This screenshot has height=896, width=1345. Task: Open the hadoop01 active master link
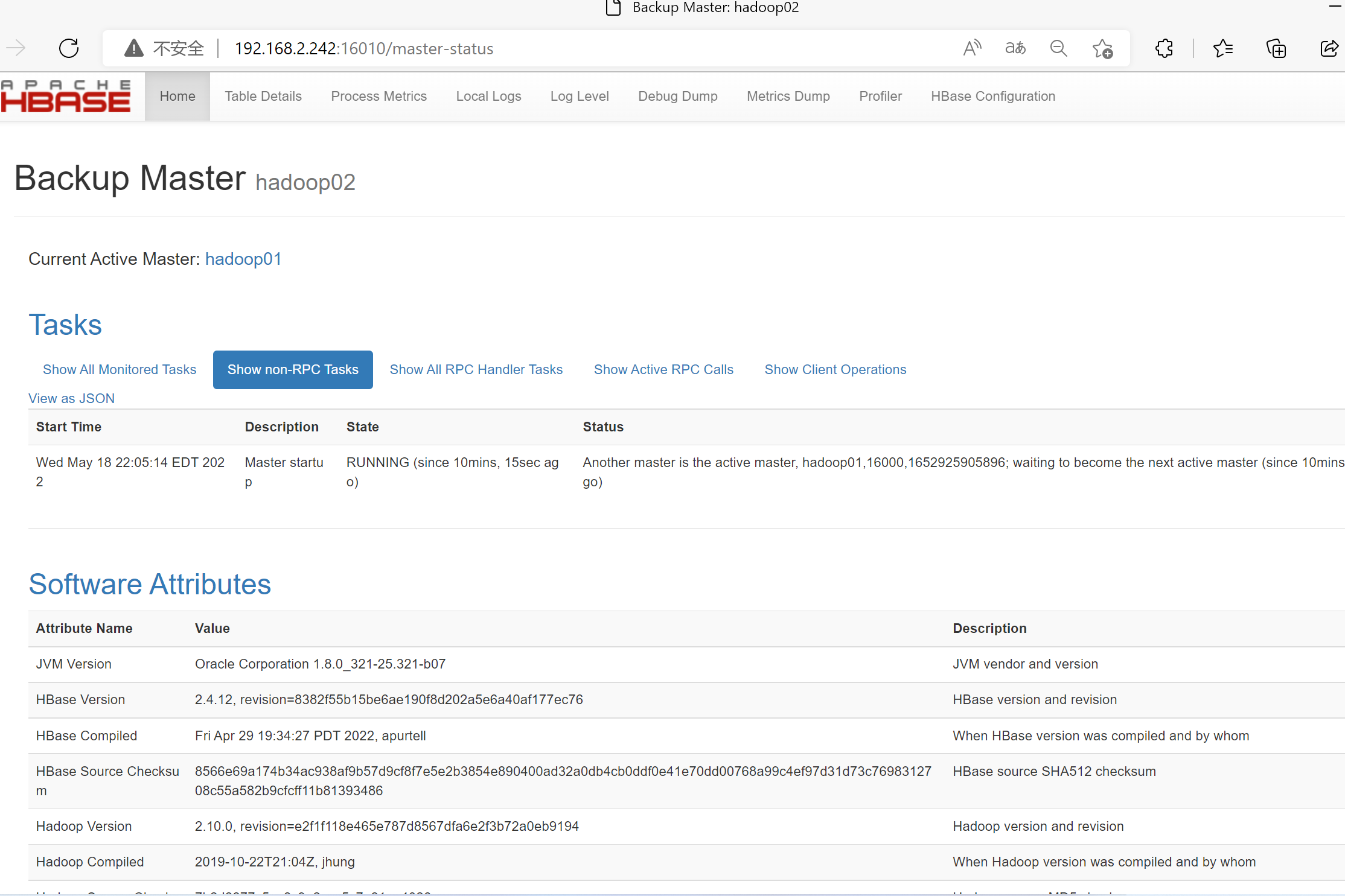243,259
